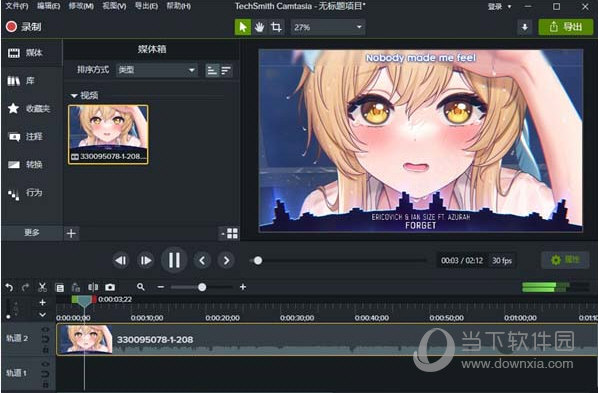The image size is (598, 393).
Task: Open the 修改(M) menu
Action: [81, 6]
